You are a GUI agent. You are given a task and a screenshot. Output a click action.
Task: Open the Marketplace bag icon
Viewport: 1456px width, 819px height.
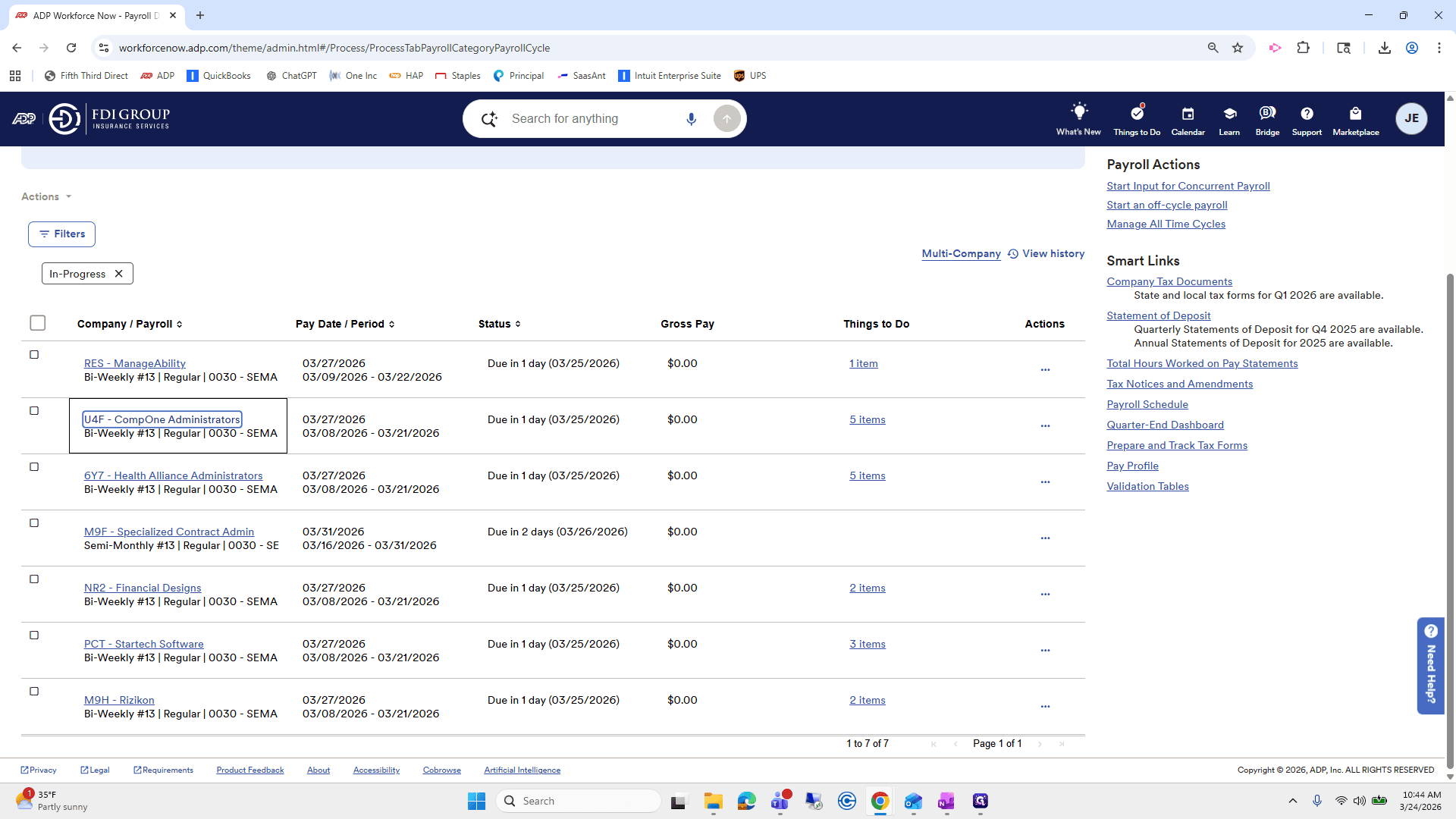point(1355,114)
